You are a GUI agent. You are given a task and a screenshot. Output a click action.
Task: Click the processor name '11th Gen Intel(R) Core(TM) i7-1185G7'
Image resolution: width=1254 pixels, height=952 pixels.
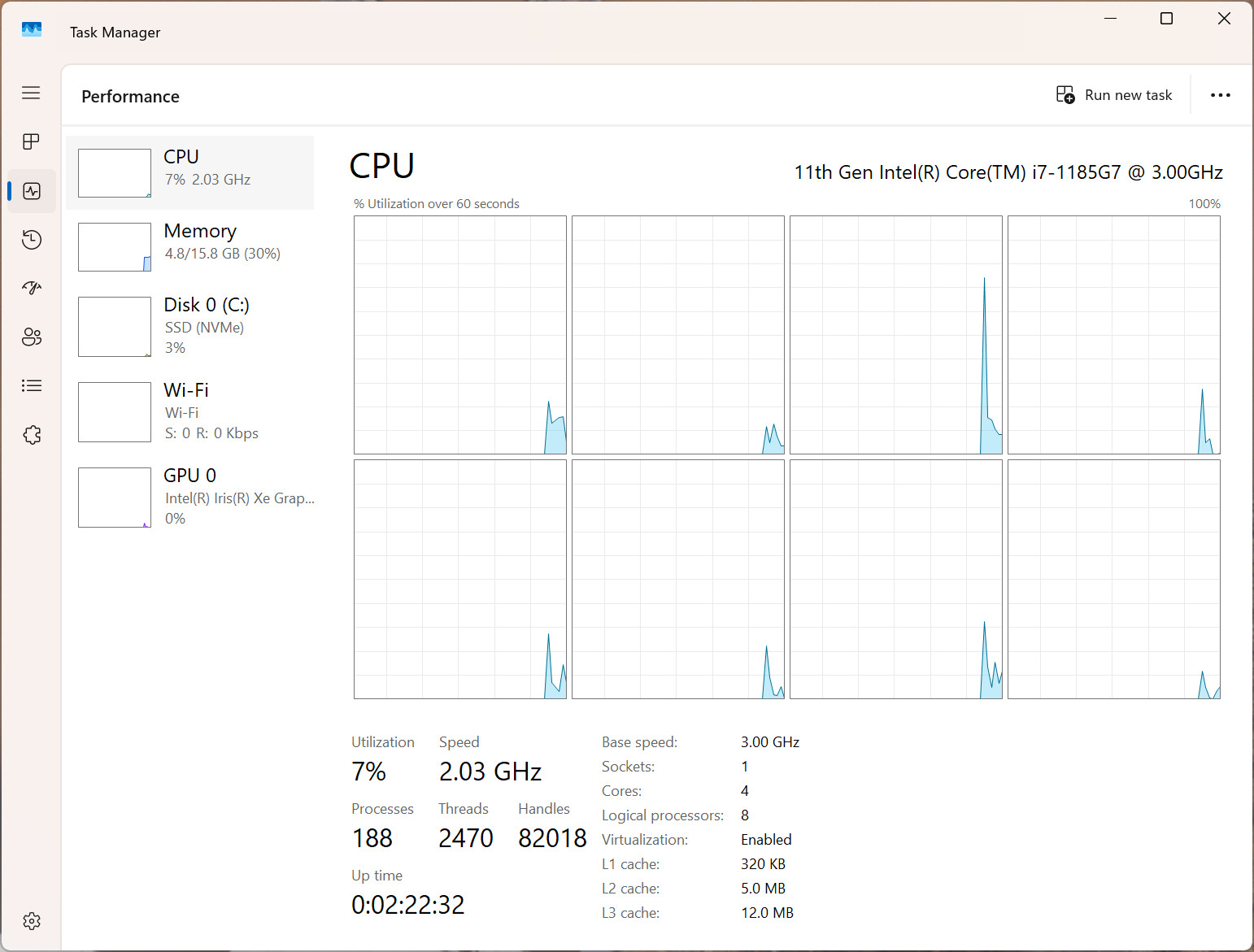coord(957,172)
